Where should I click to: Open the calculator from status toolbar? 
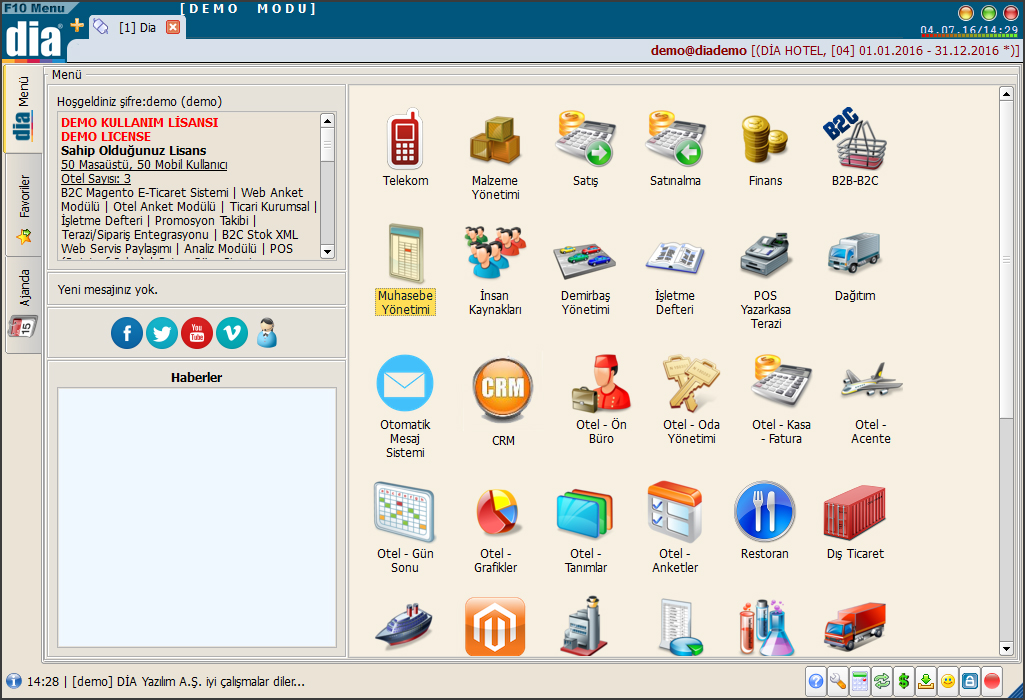(860, 682)
